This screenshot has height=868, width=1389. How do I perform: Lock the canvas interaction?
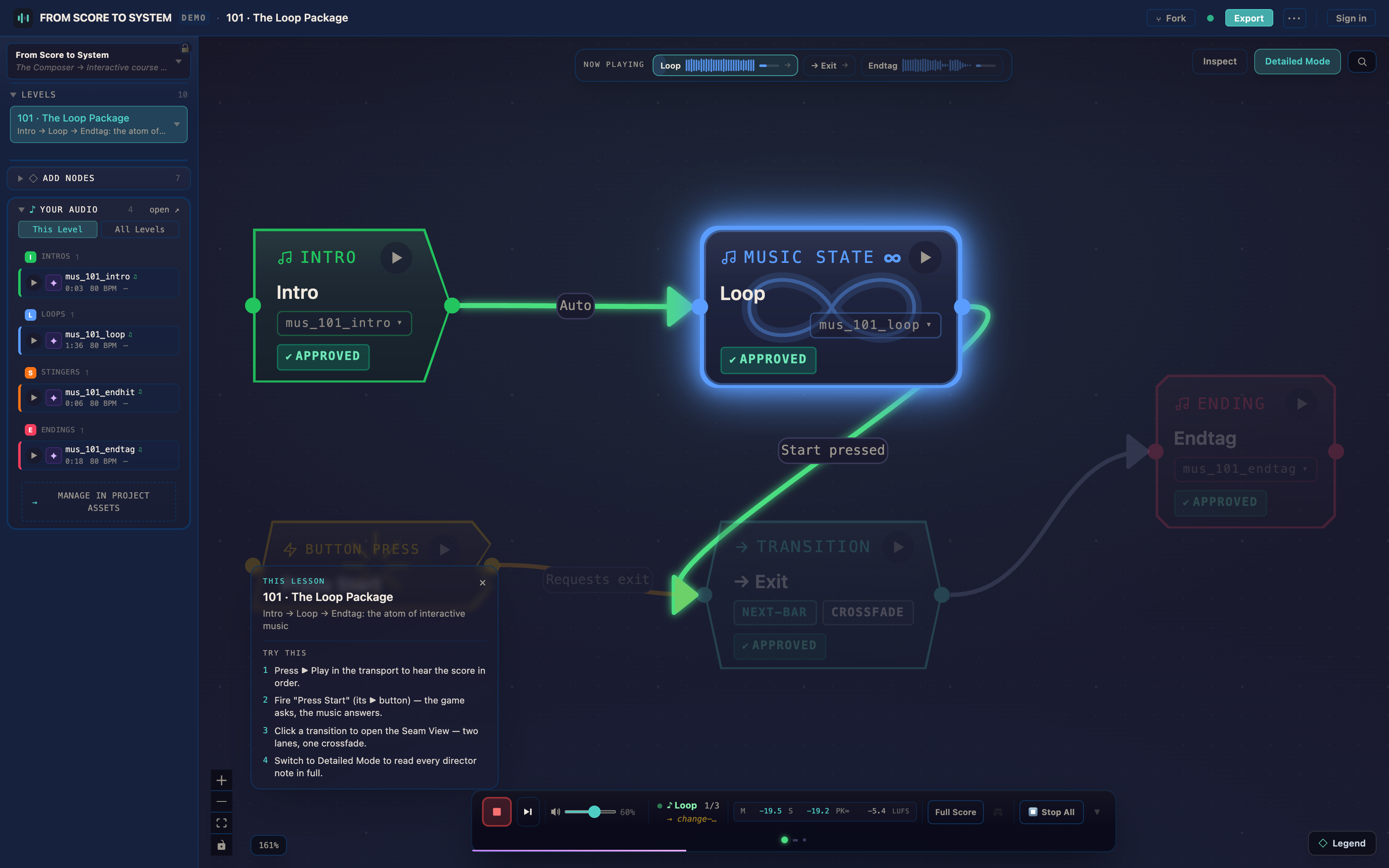pos(222,844)
